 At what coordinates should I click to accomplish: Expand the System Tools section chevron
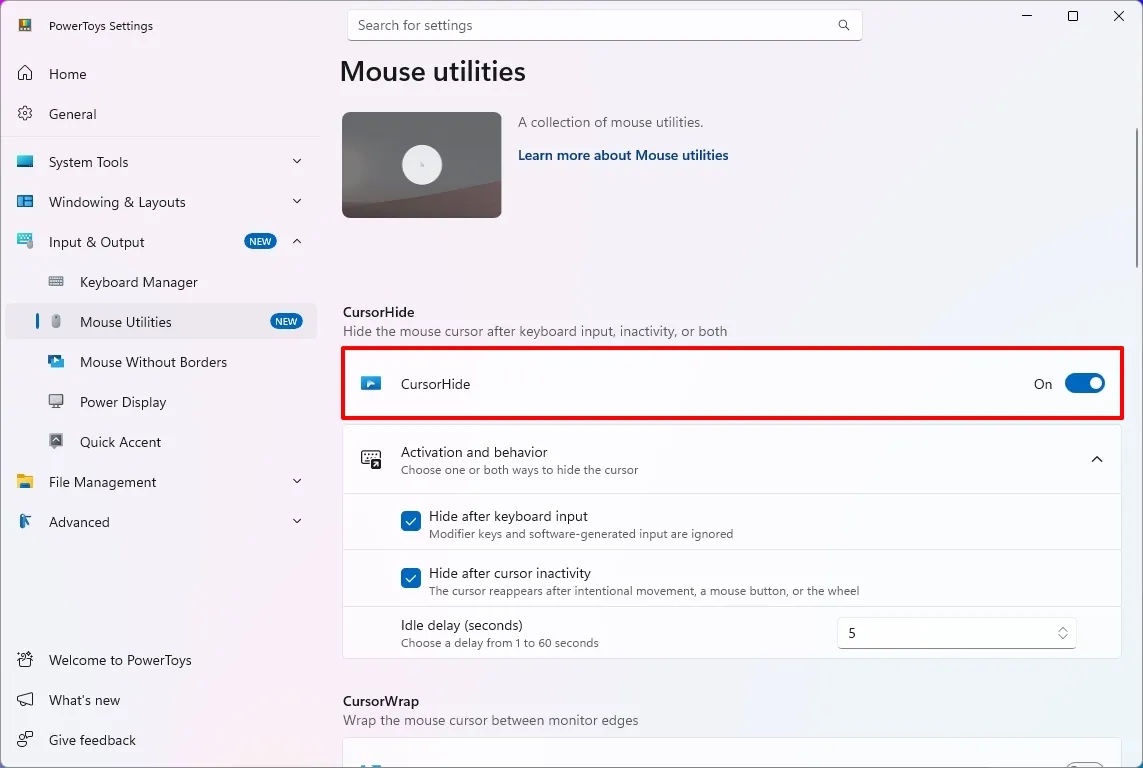[297, 161]
